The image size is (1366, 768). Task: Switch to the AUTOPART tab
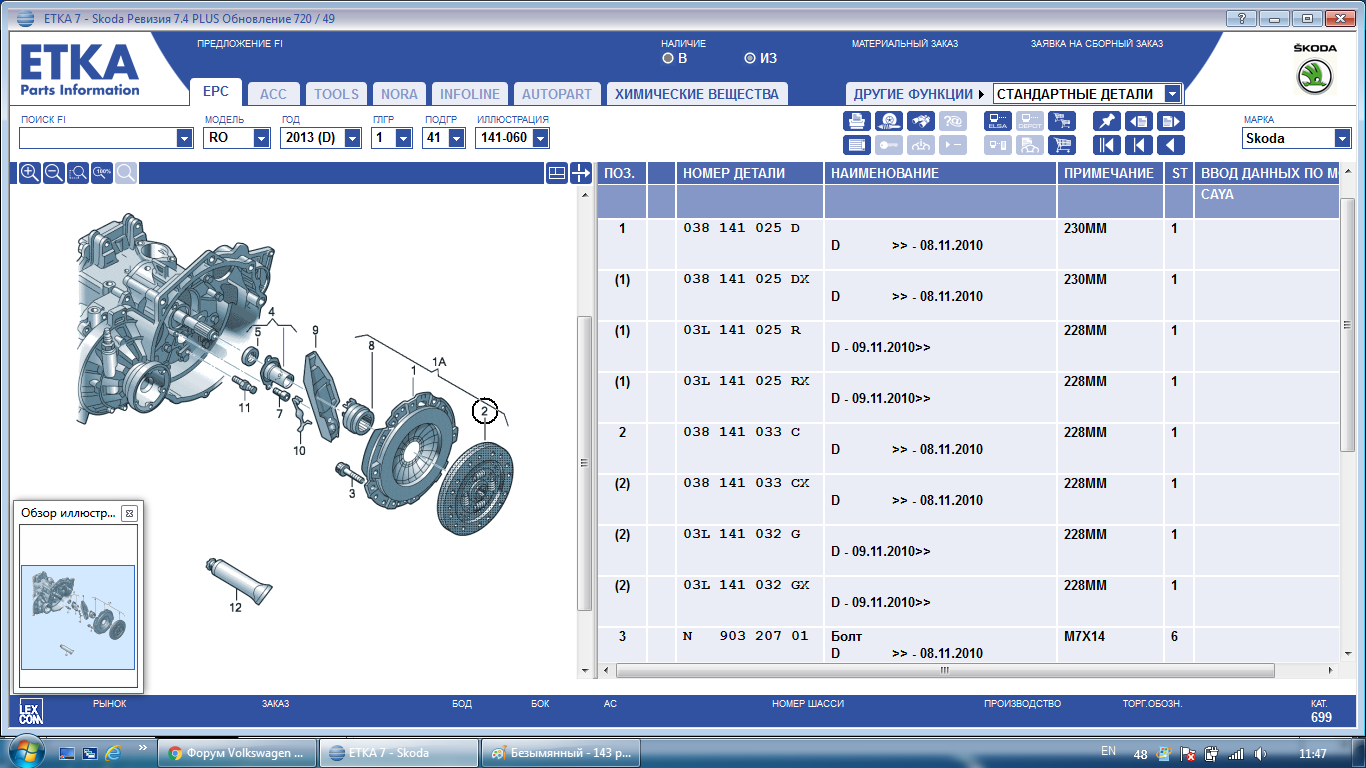(557, 94)
